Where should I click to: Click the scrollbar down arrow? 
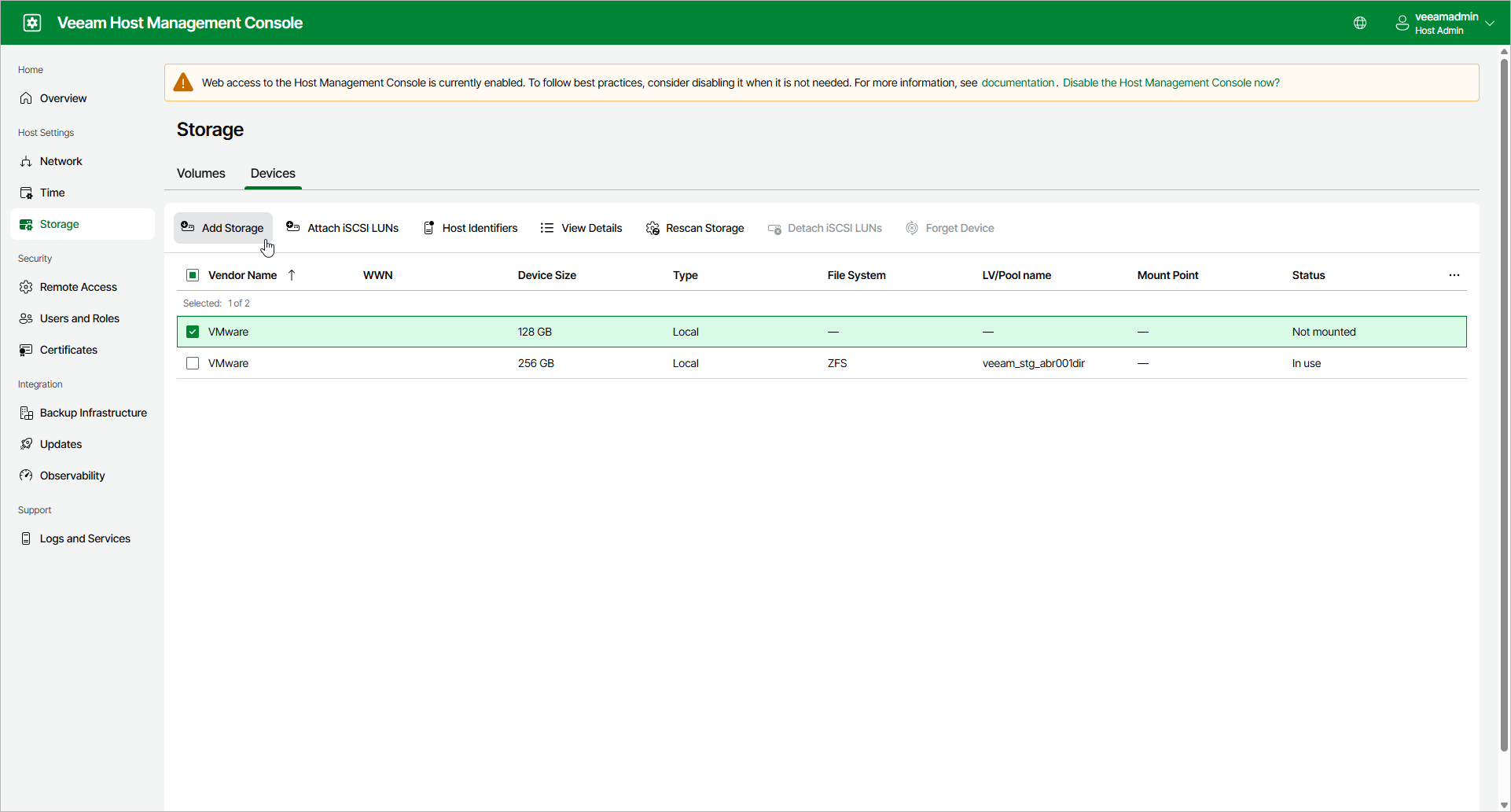point(1505,805)
